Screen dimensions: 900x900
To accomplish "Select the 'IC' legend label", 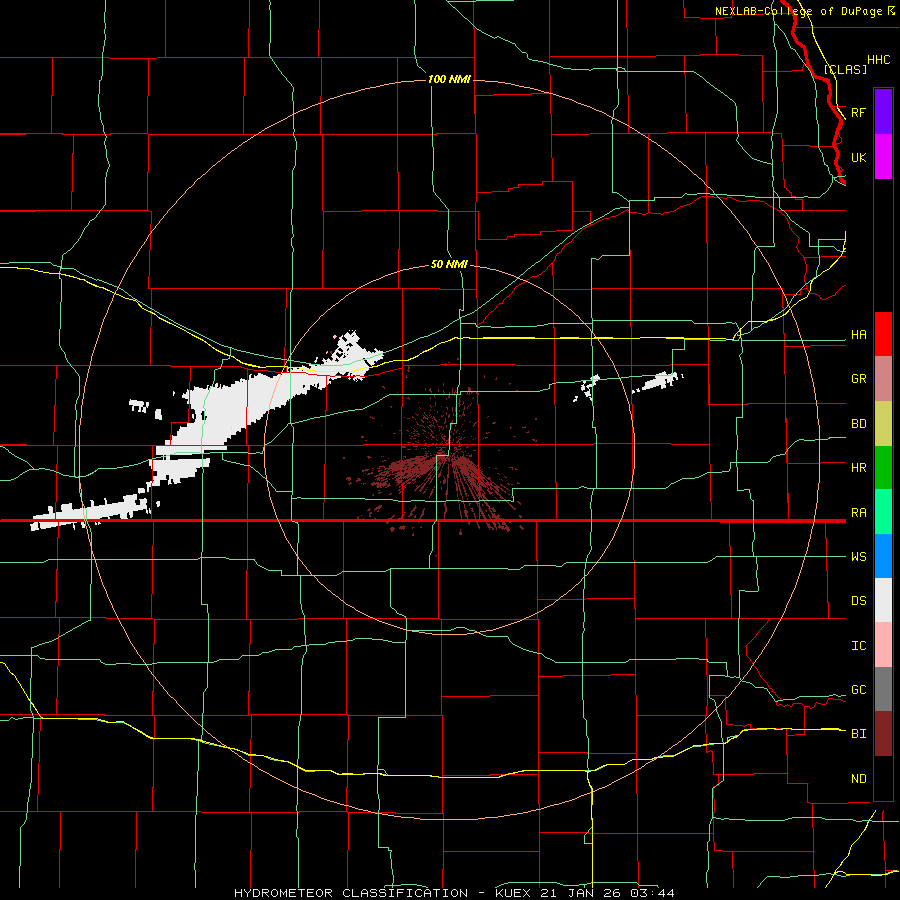I will [859, 646].
